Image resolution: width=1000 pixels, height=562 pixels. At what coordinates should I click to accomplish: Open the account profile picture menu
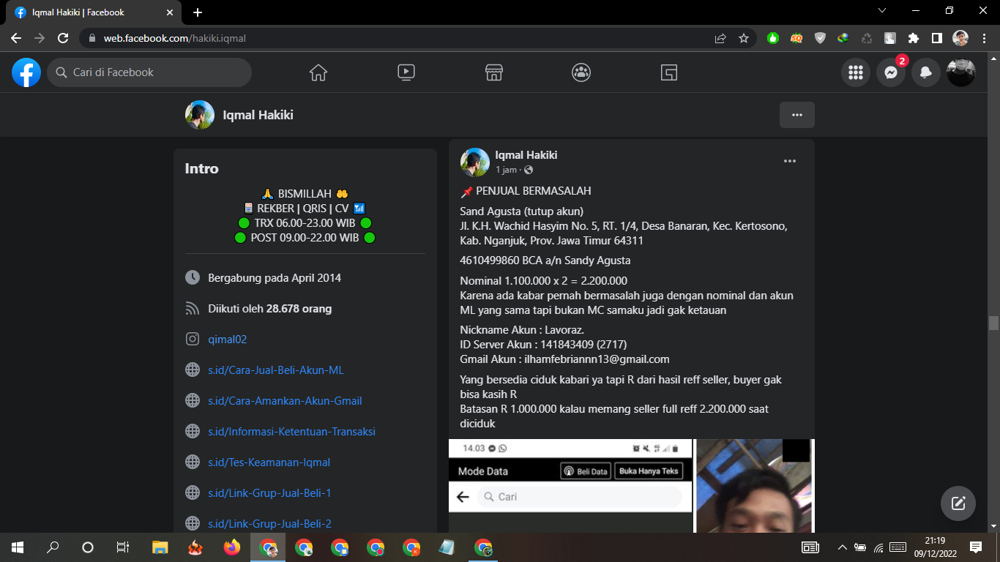(x=961, y=73)
